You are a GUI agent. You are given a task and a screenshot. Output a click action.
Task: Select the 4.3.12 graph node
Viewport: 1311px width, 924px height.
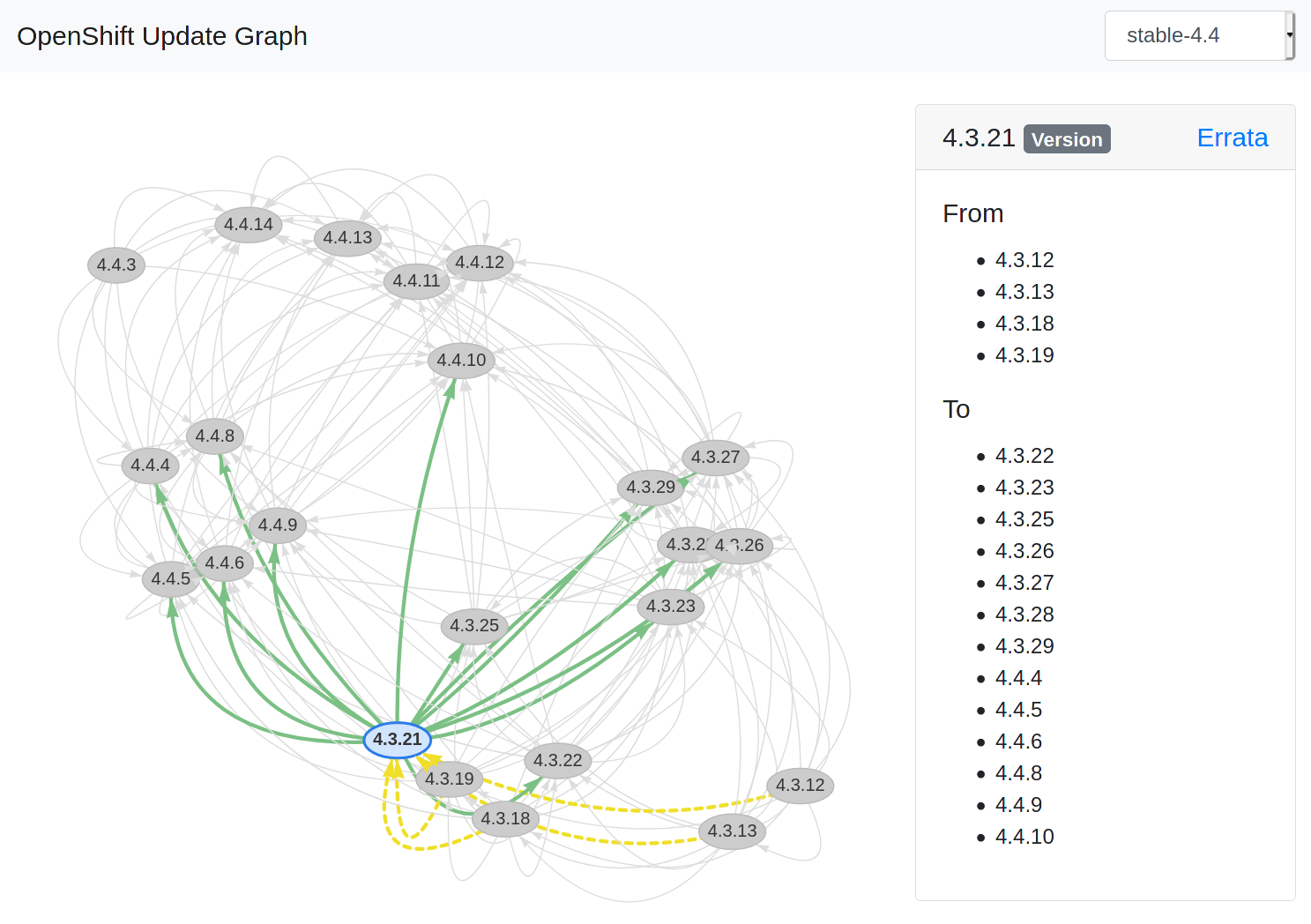click(801, 786)
